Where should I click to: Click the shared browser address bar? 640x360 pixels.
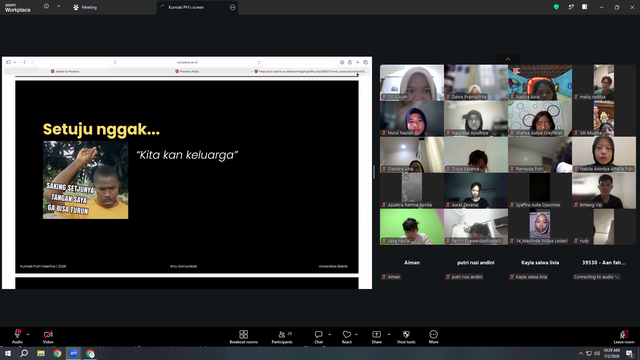pos(187,62)
